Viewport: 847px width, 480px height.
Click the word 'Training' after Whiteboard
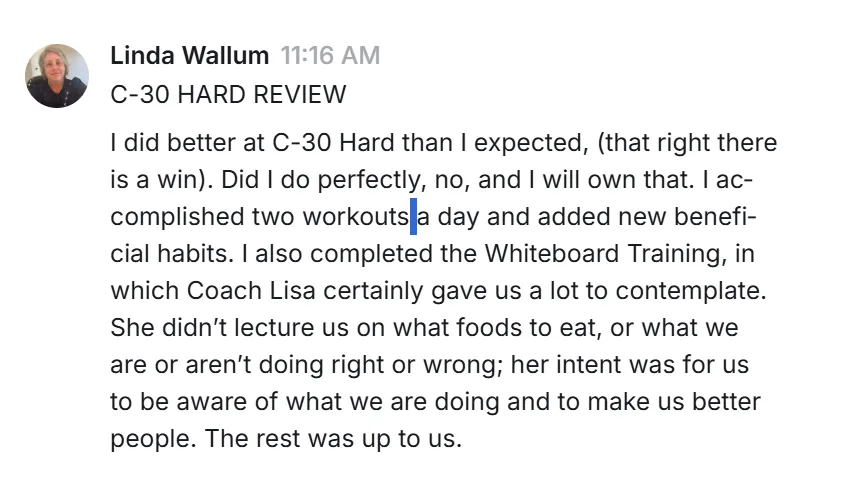click(x=673, y=254)
